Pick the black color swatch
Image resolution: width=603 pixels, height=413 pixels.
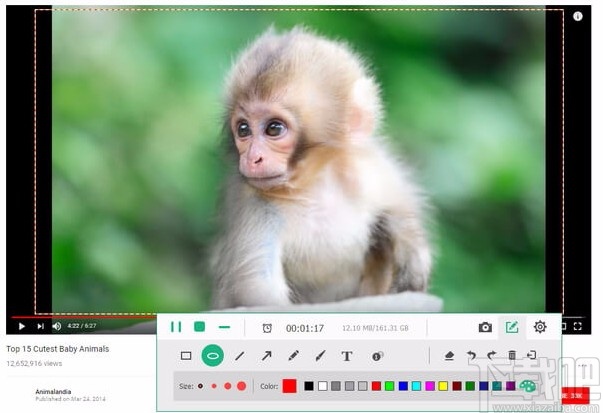tap(309, 386)
